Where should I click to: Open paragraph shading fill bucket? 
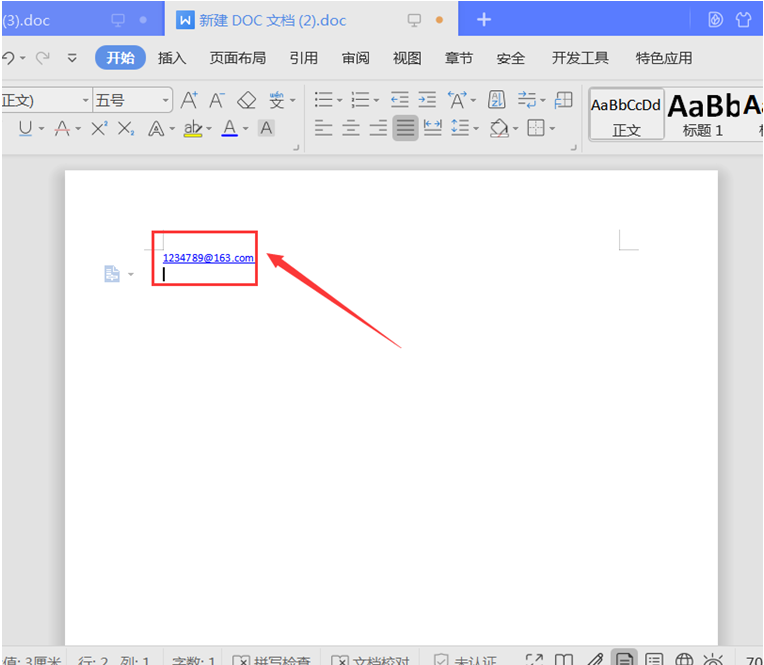pyautogui.click(x=499, y=129)
